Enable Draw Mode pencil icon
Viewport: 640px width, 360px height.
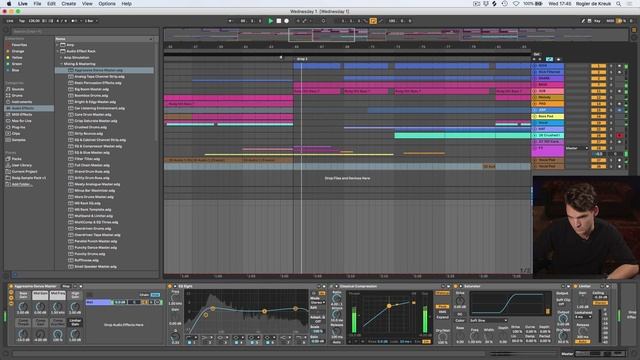[x=583, y=21]
